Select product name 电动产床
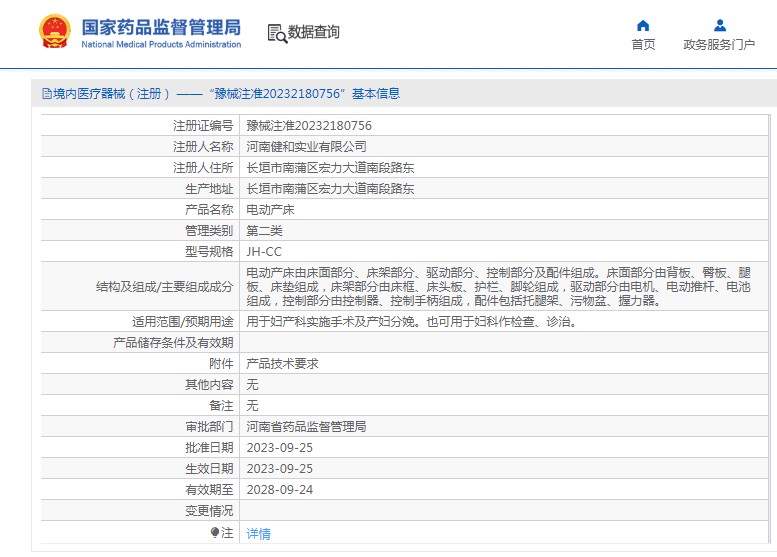Image resolution: width=777 pixels, height=557 pixels. [270, 210]
